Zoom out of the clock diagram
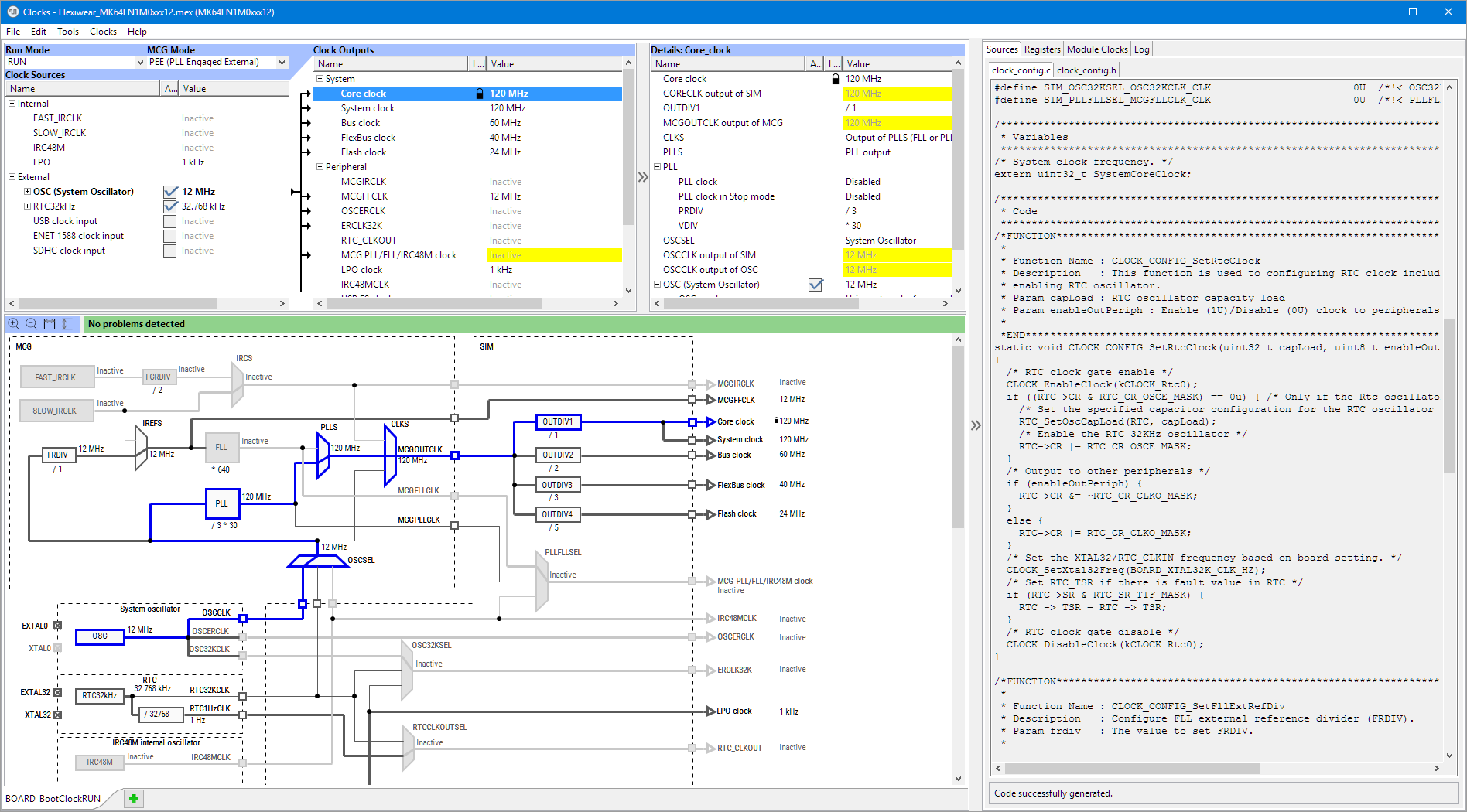This screenshot has height=812, width=1467. click(x=32, y=324)
